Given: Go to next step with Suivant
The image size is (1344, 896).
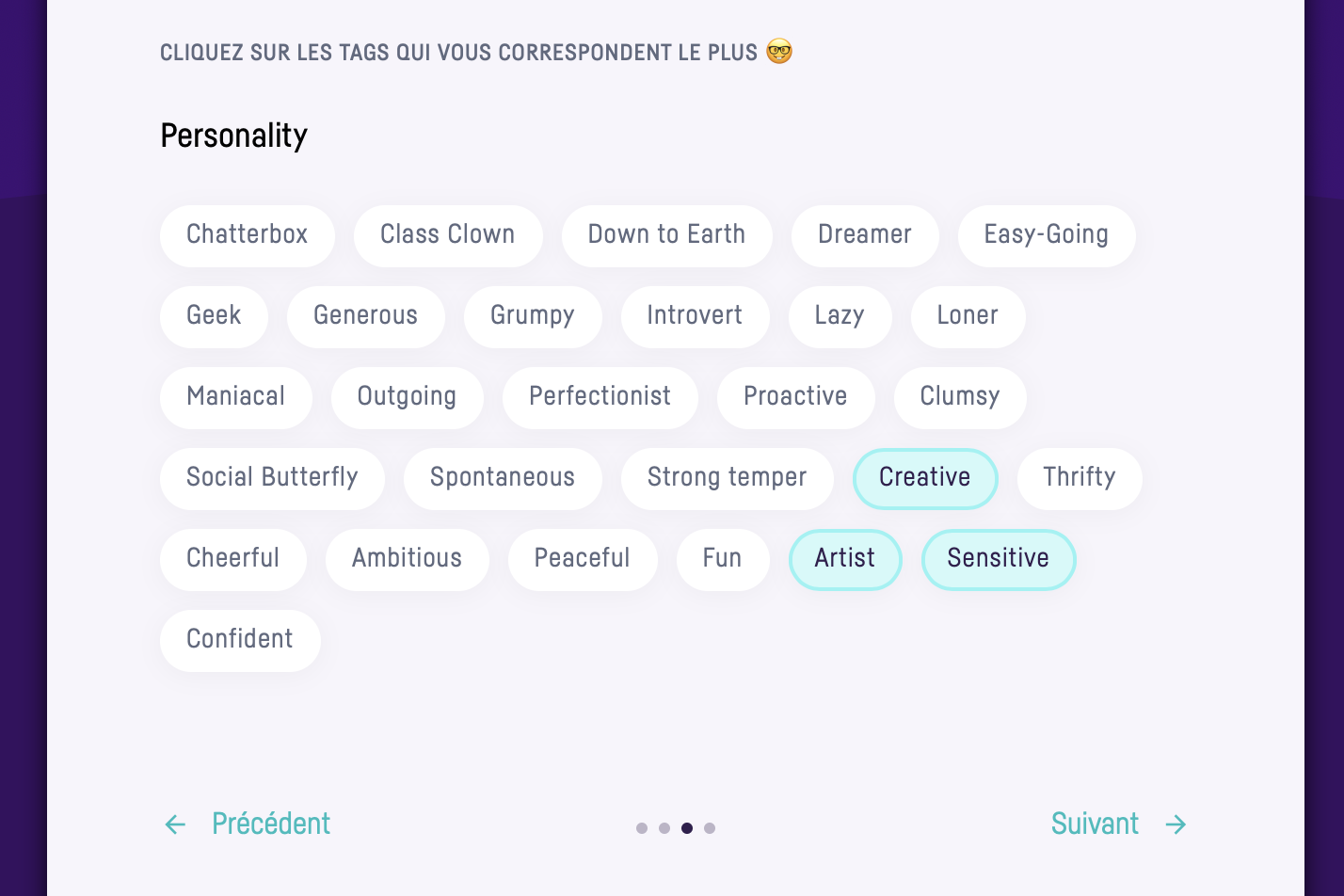Looking at the screenshot, I should click(1095, 824).
